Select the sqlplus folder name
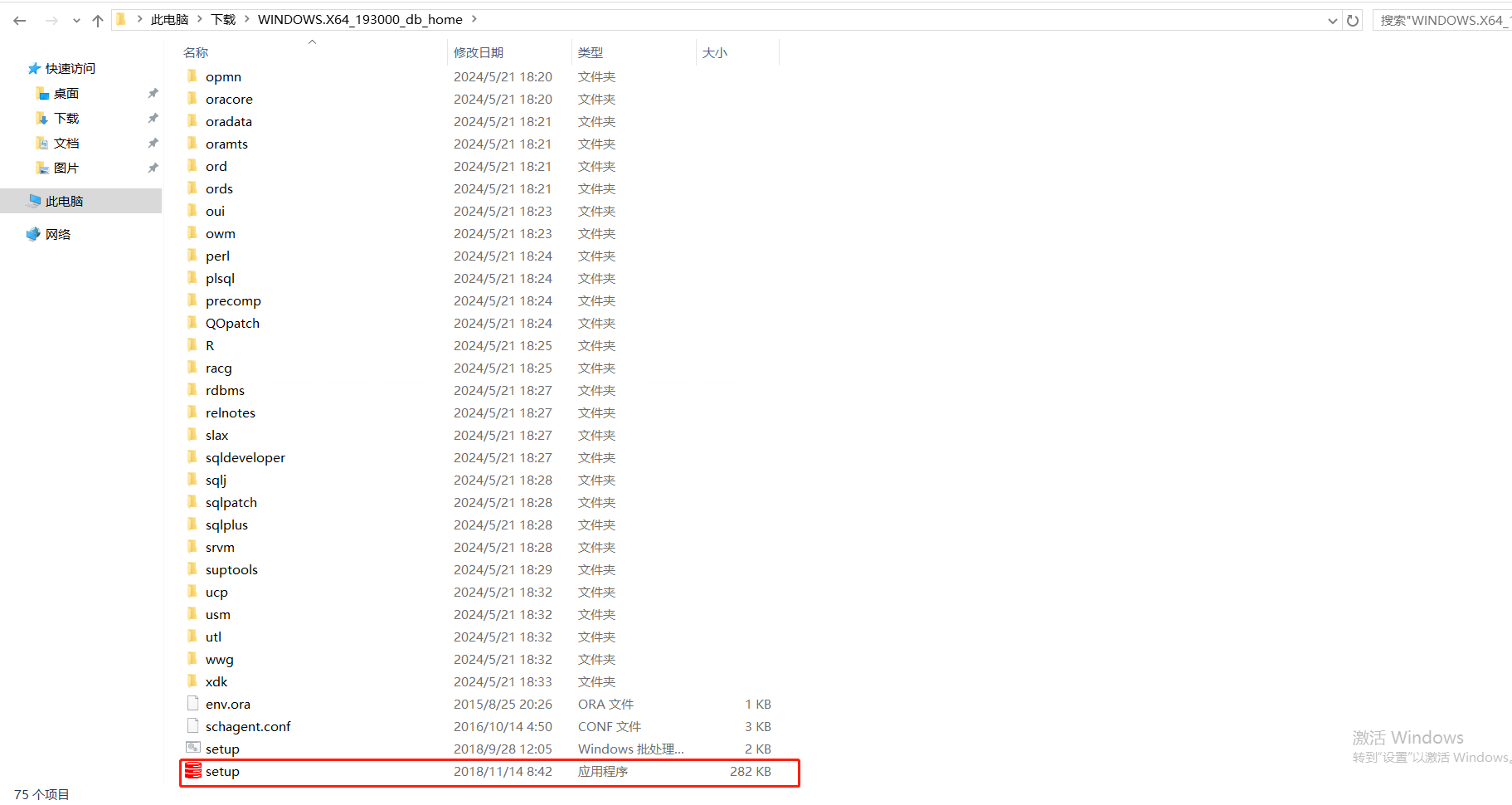 point(227,524)
